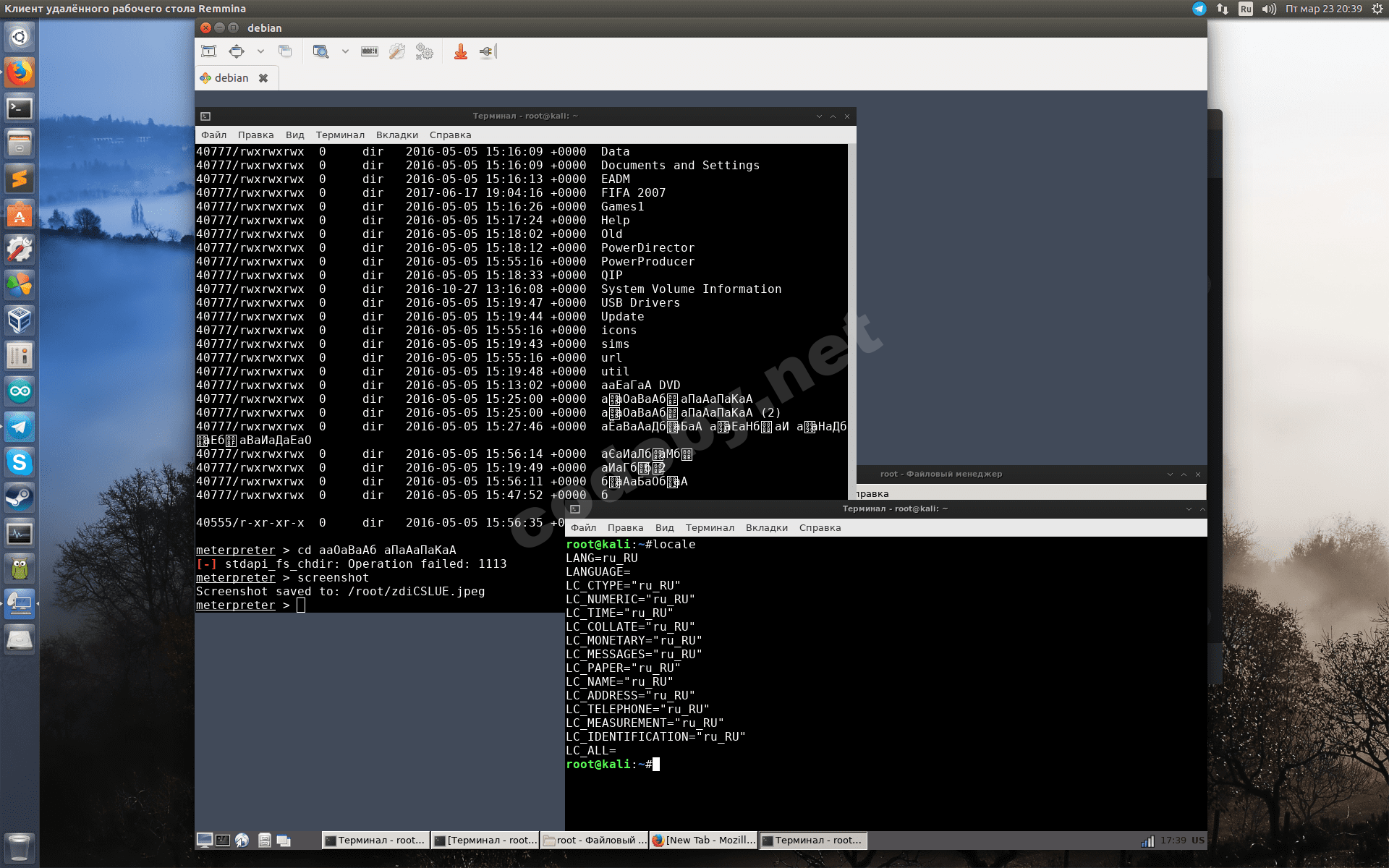This screenshot has height=868, width=1389.
Task: Toggle scaled mode magnifier icon
Action: point(320,51)
